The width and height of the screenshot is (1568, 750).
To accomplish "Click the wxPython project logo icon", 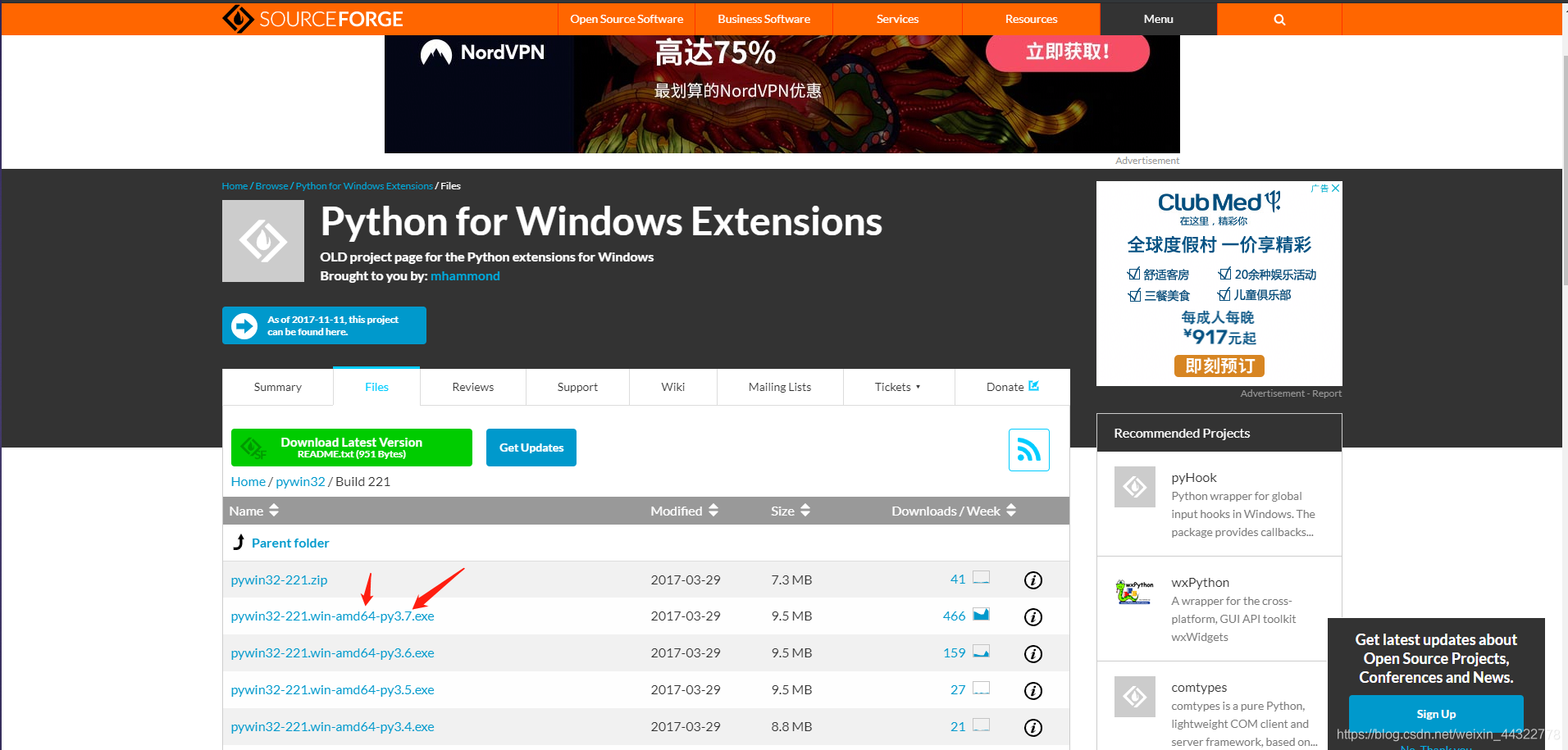I will 1134,591.
